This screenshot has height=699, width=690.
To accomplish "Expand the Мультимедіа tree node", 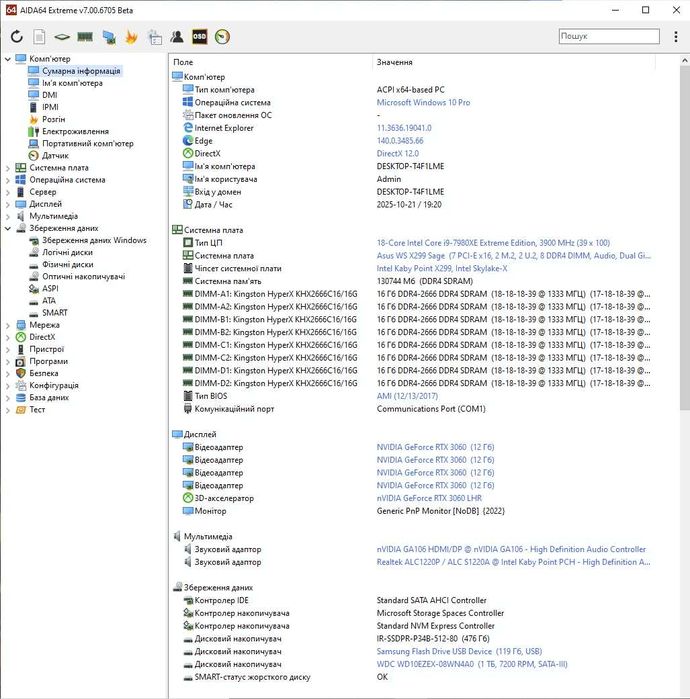I will point(8,216).
